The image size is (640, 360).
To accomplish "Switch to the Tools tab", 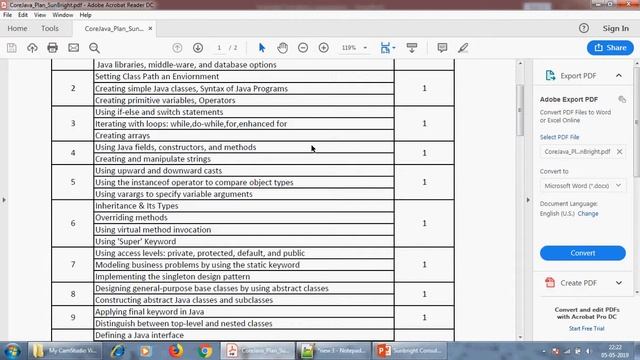I will (50, 29).
